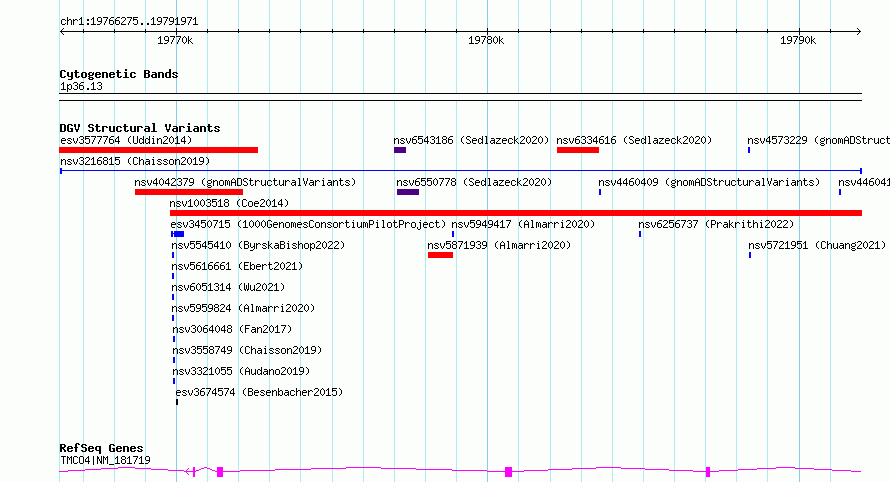Open nsv6334616 (Sedlazeck2020) variant
This screenshot has width=890, height=482.
[634, 140]
